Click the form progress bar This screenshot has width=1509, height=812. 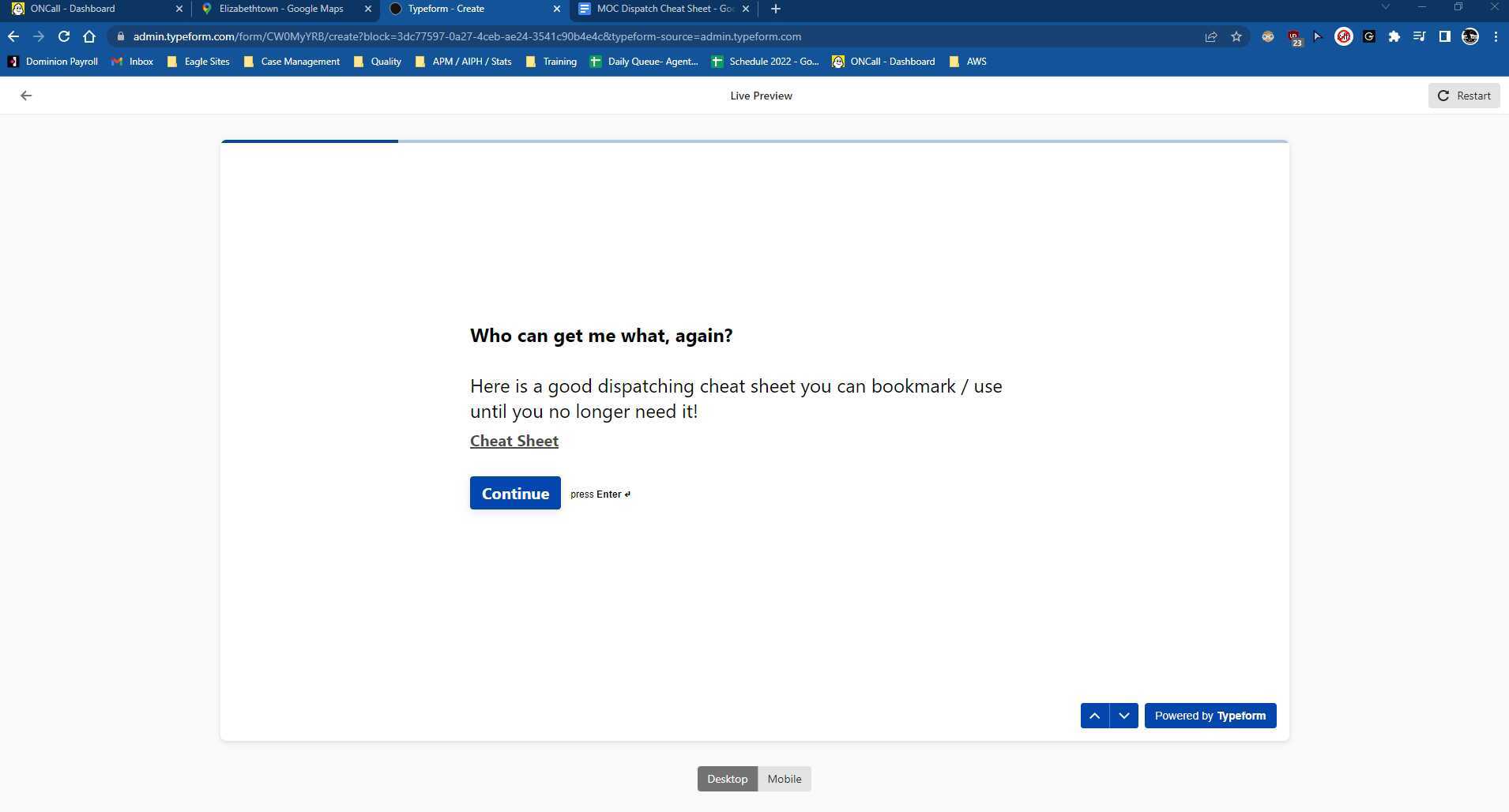(754, 141)
